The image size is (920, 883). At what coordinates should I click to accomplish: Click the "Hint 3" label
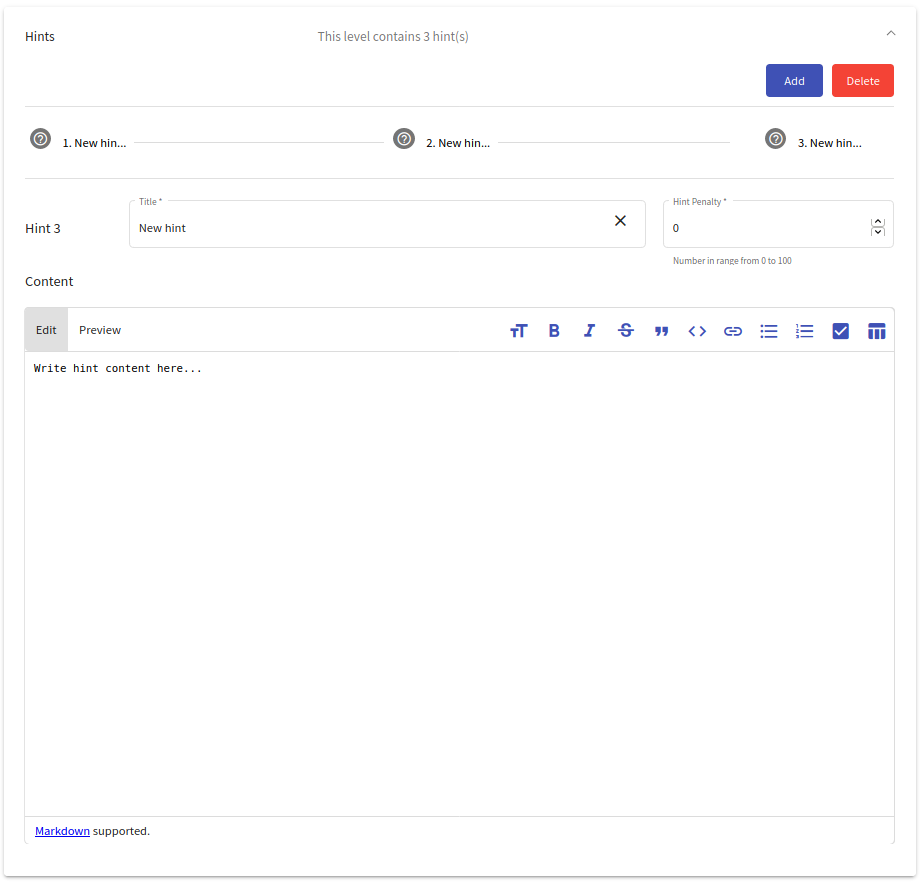43,229
